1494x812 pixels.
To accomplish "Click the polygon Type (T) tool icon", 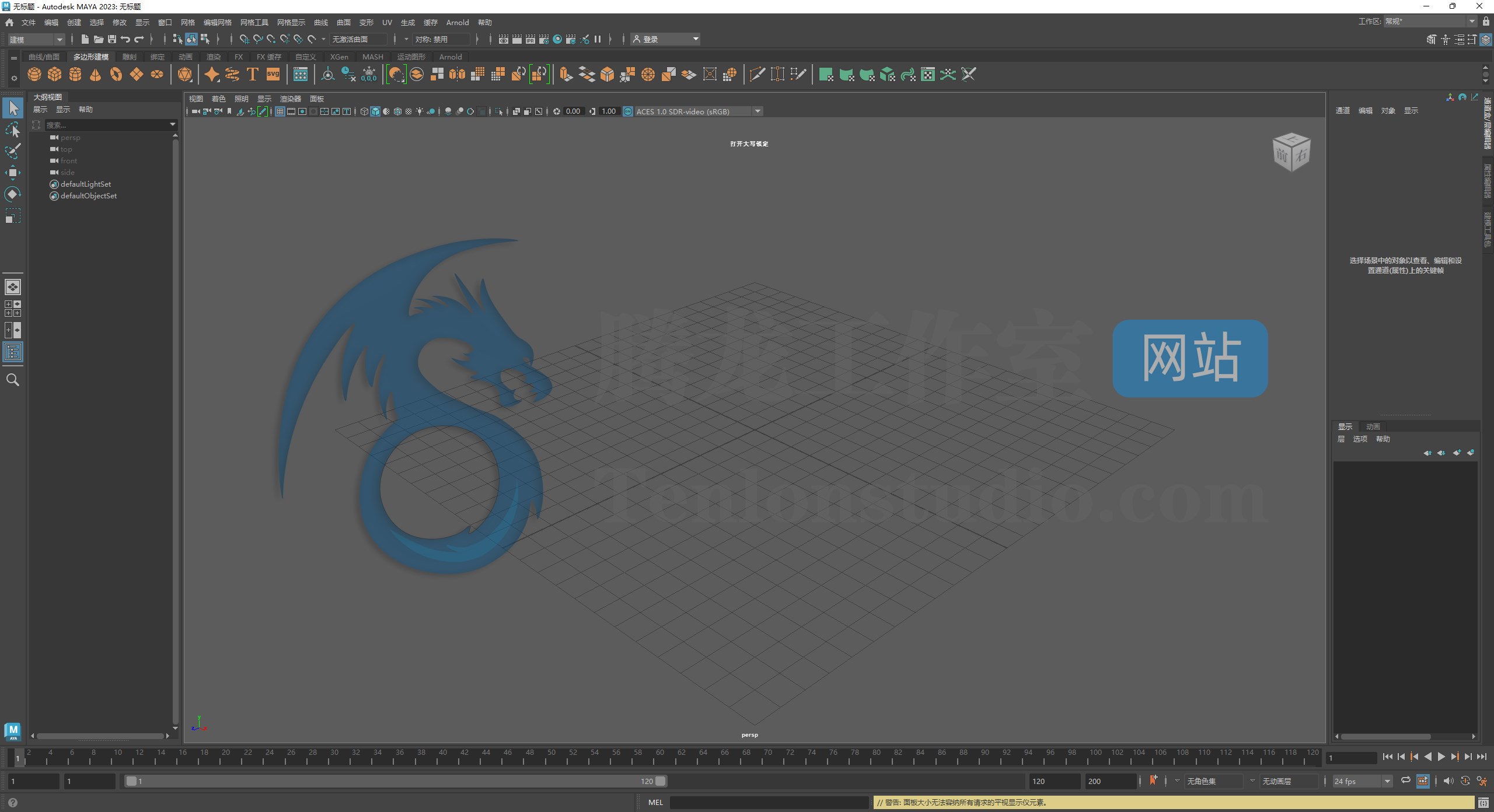I will tap(253, 75).
